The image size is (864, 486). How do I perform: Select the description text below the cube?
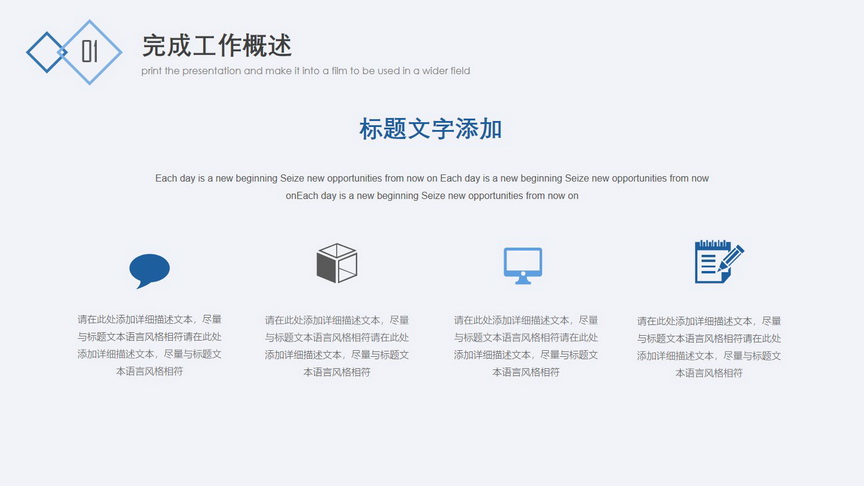337,346
